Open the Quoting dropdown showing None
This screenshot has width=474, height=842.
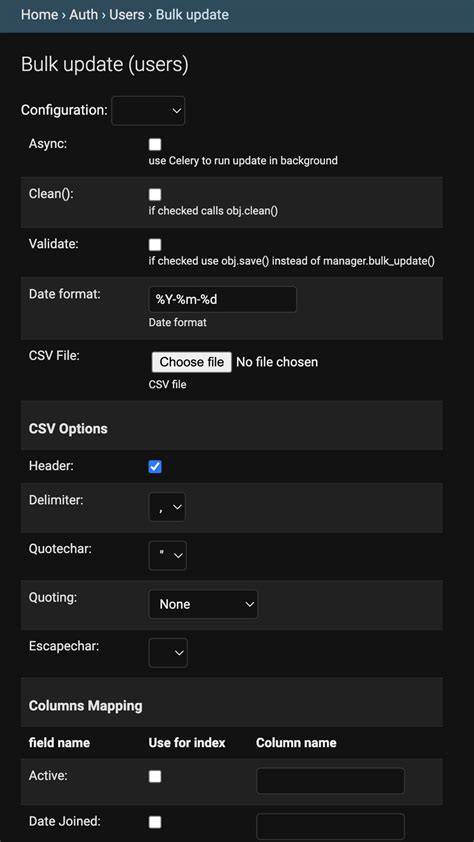coord(203,604)
